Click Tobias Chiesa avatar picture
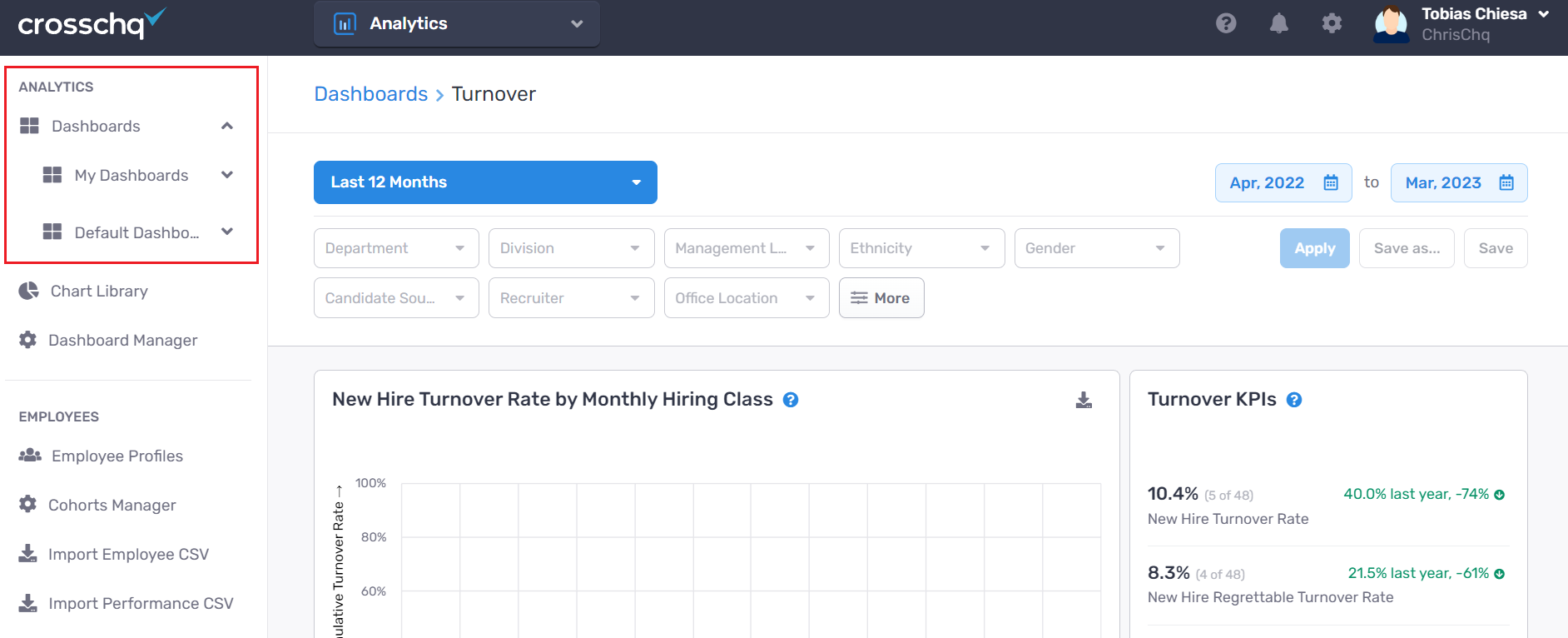1568x638 pixels. (1391, 24)
